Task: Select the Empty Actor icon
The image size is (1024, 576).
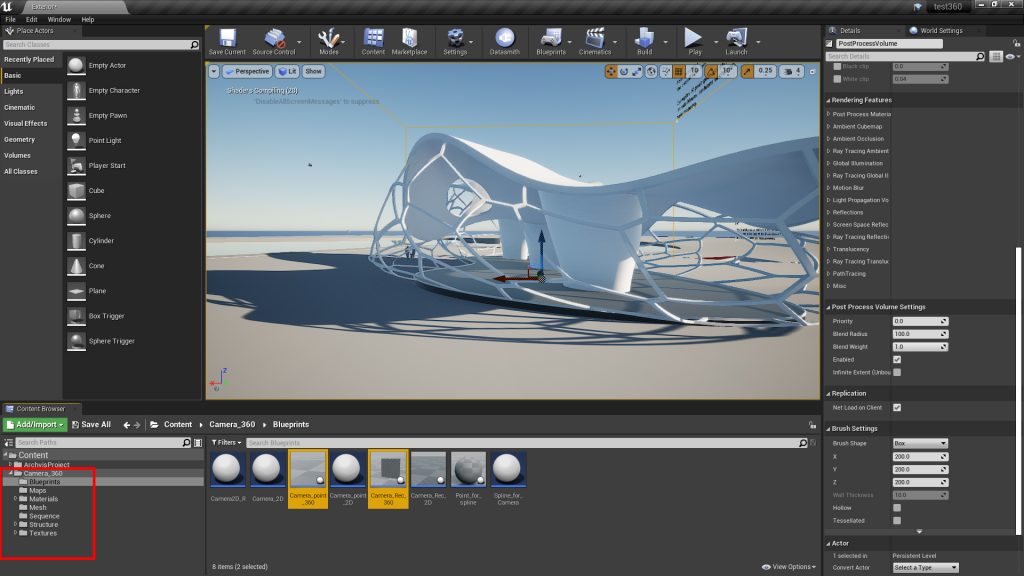Action: 76,65
